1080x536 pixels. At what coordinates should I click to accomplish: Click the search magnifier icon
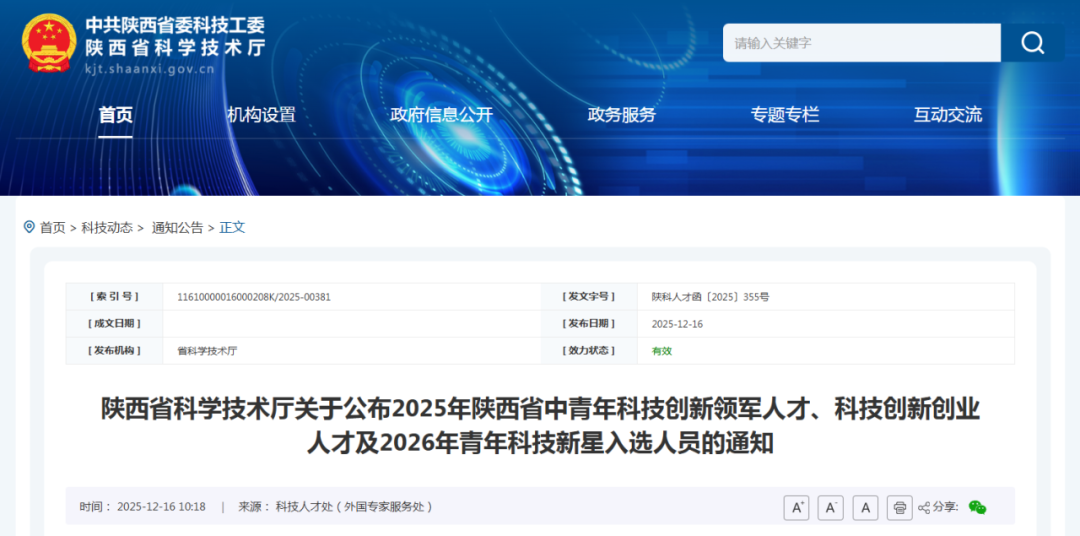1032,43
